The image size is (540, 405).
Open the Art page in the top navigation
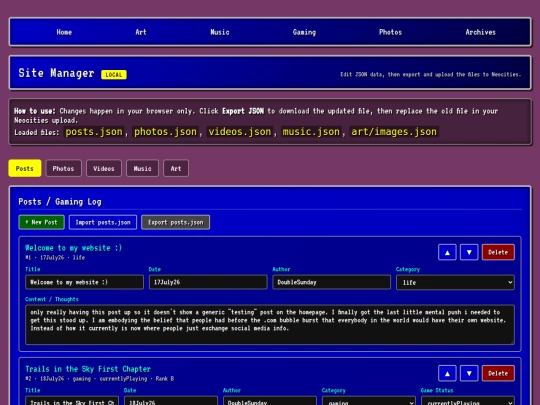click(x=141, y=32)
